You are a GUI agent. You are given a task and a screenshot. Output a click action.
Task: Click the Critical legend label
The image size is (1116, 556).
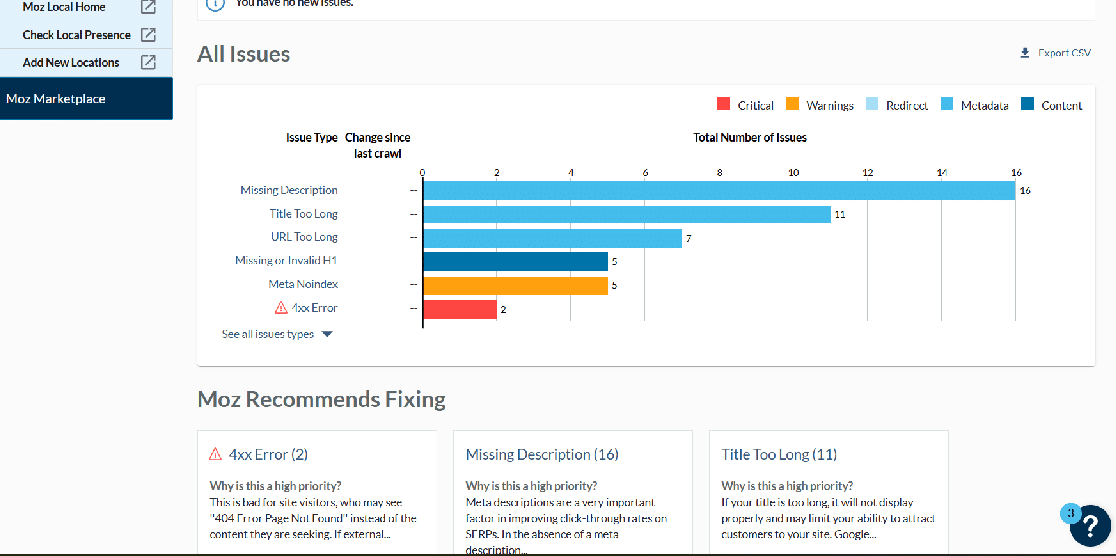point(756,105)
